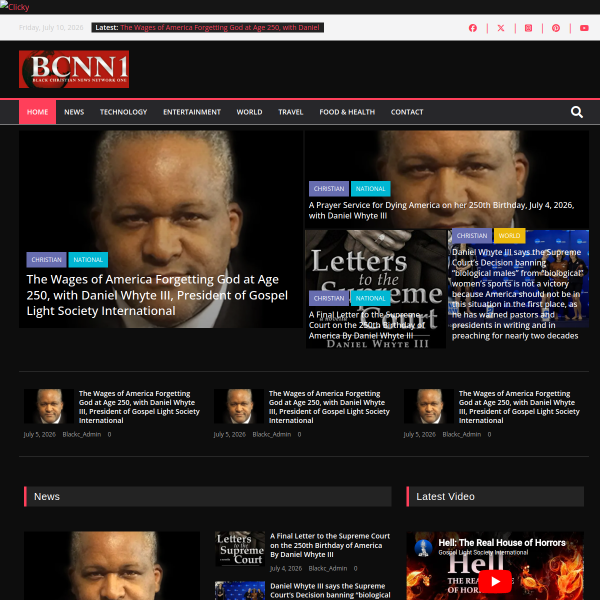Open the X (Twitter) social icon
Screen dimensions: 600x600
pyautogui.click(x=501, y=28)
